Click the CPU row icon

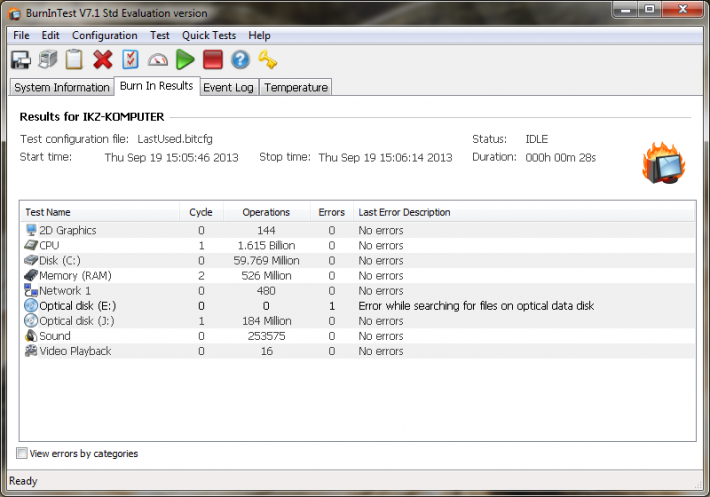[31, 245]
